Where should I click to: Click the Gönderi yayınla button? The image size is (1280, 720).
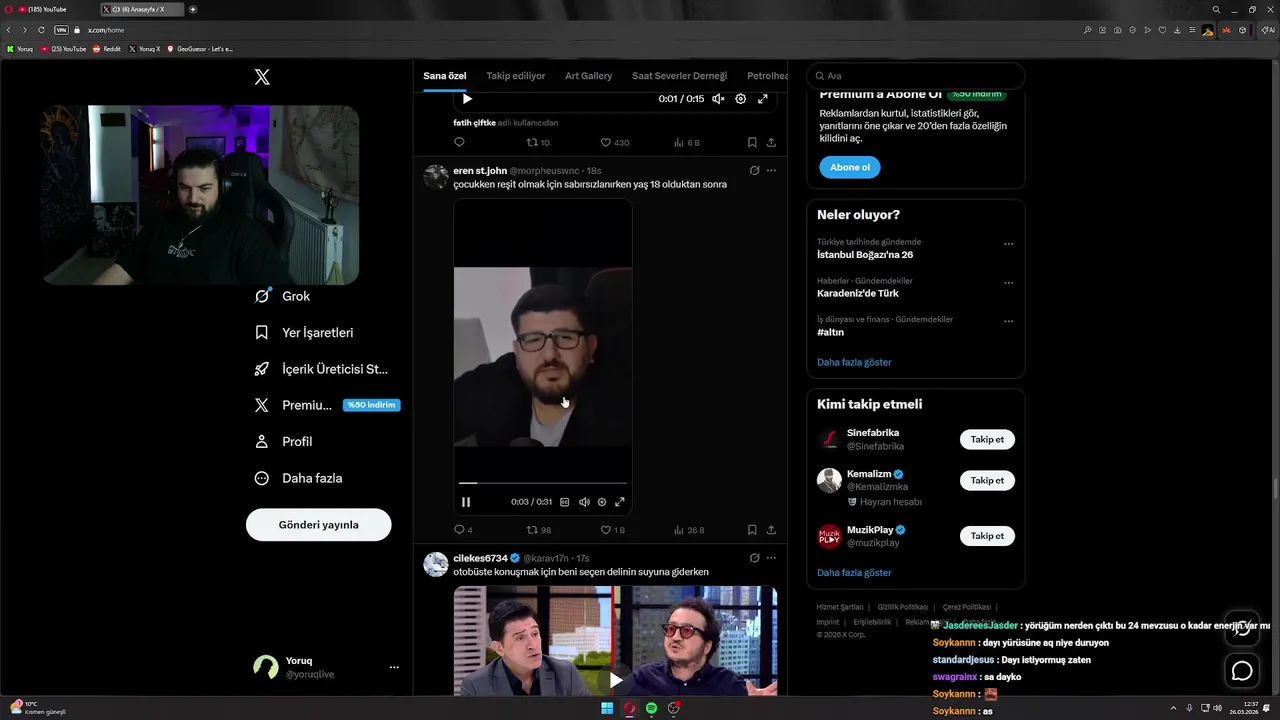tap(318, 525)
